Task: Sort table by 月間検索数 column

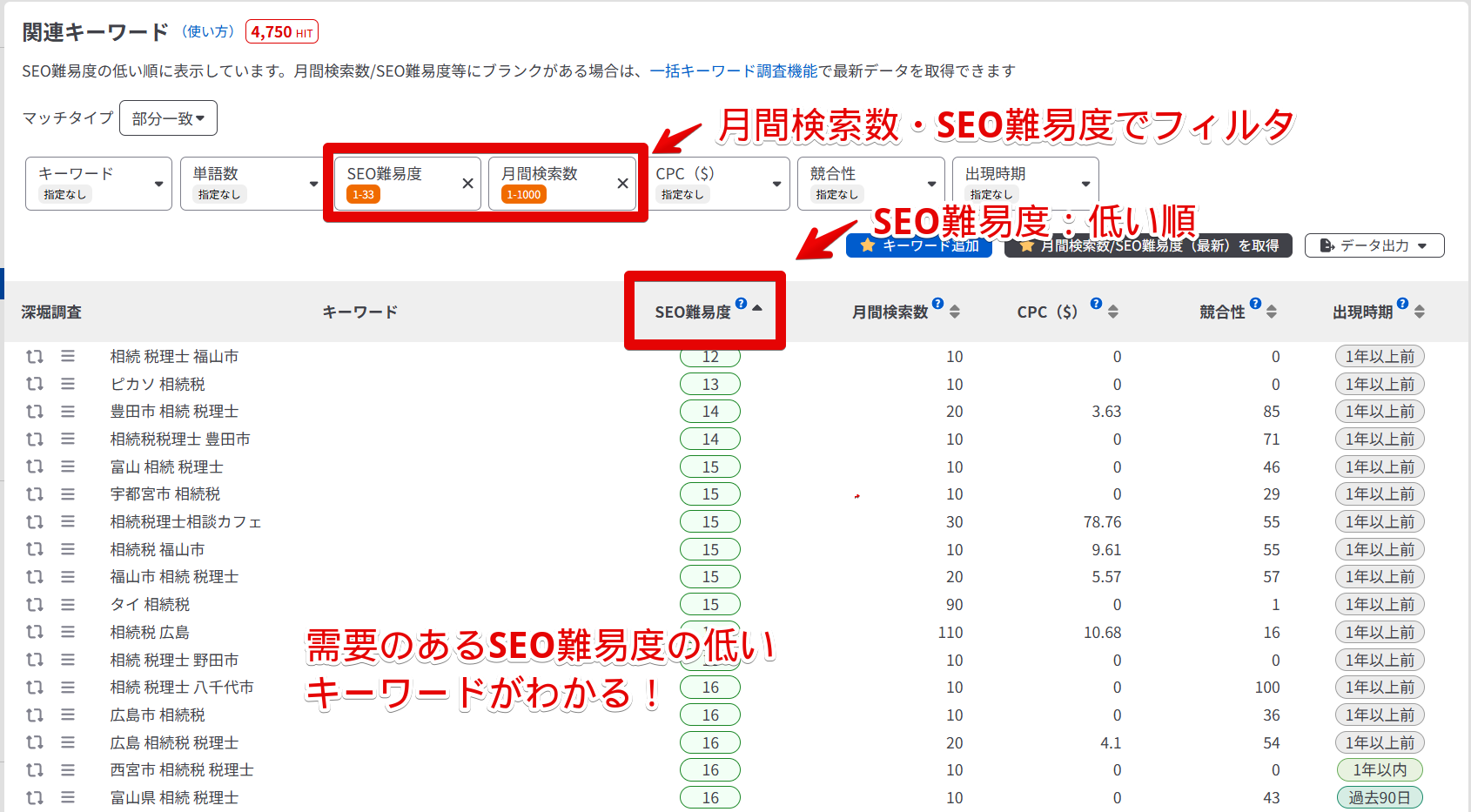Action: (x=955, y=312)
